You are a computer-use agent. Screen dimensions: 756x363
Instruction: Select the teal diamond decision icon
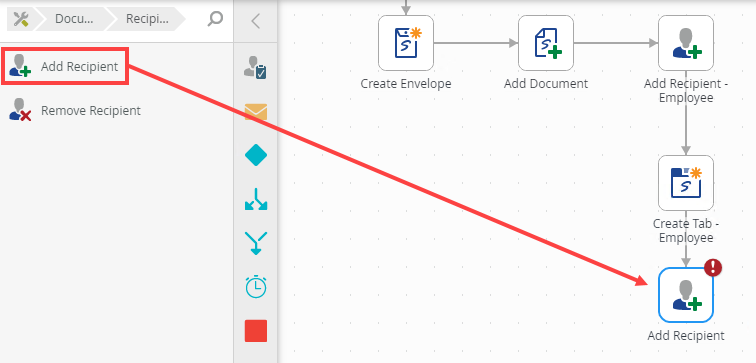tap(256, 155)
